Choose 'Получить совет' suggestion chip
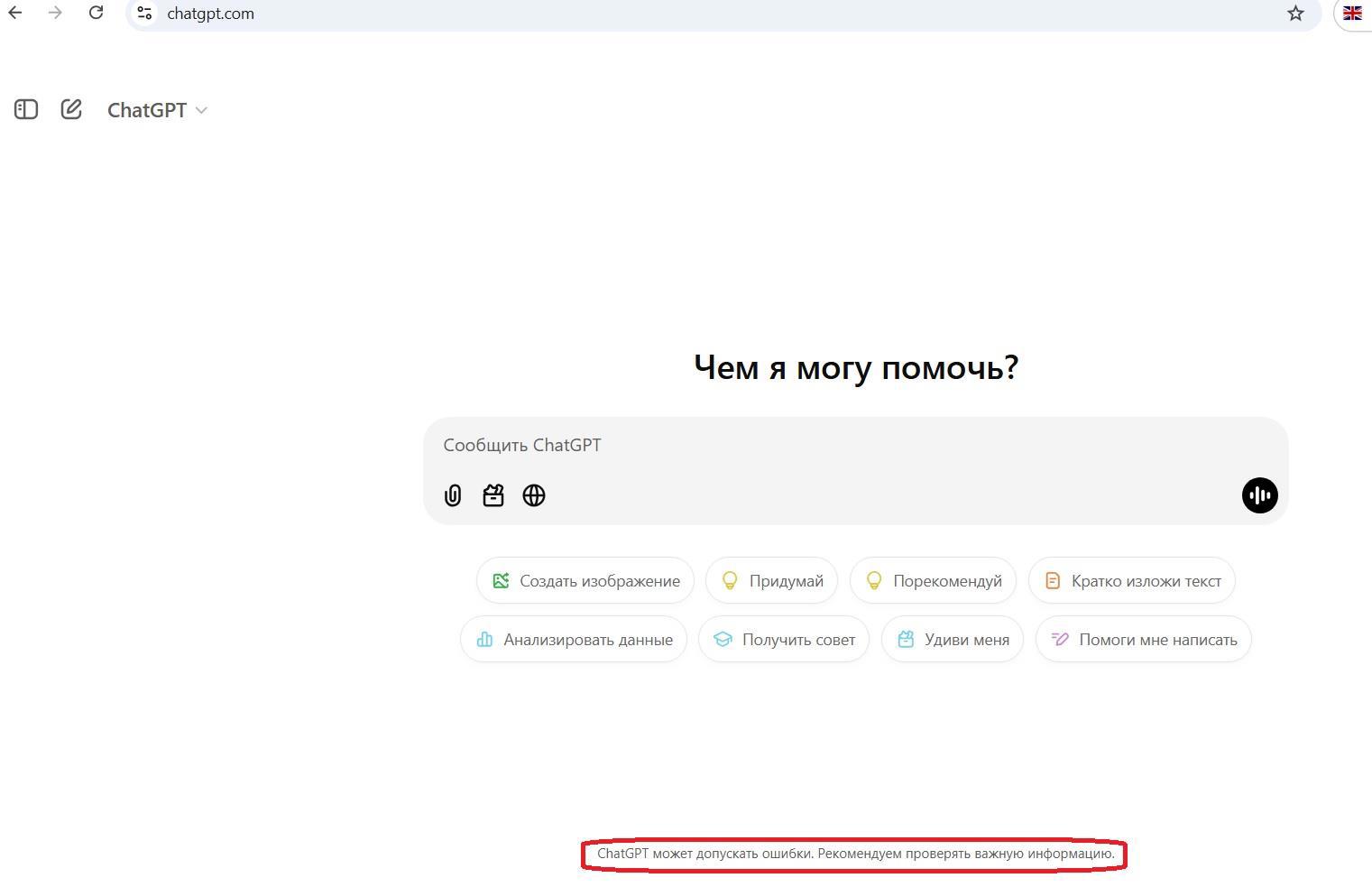1372x887 pixels. (x=783, y=640)
